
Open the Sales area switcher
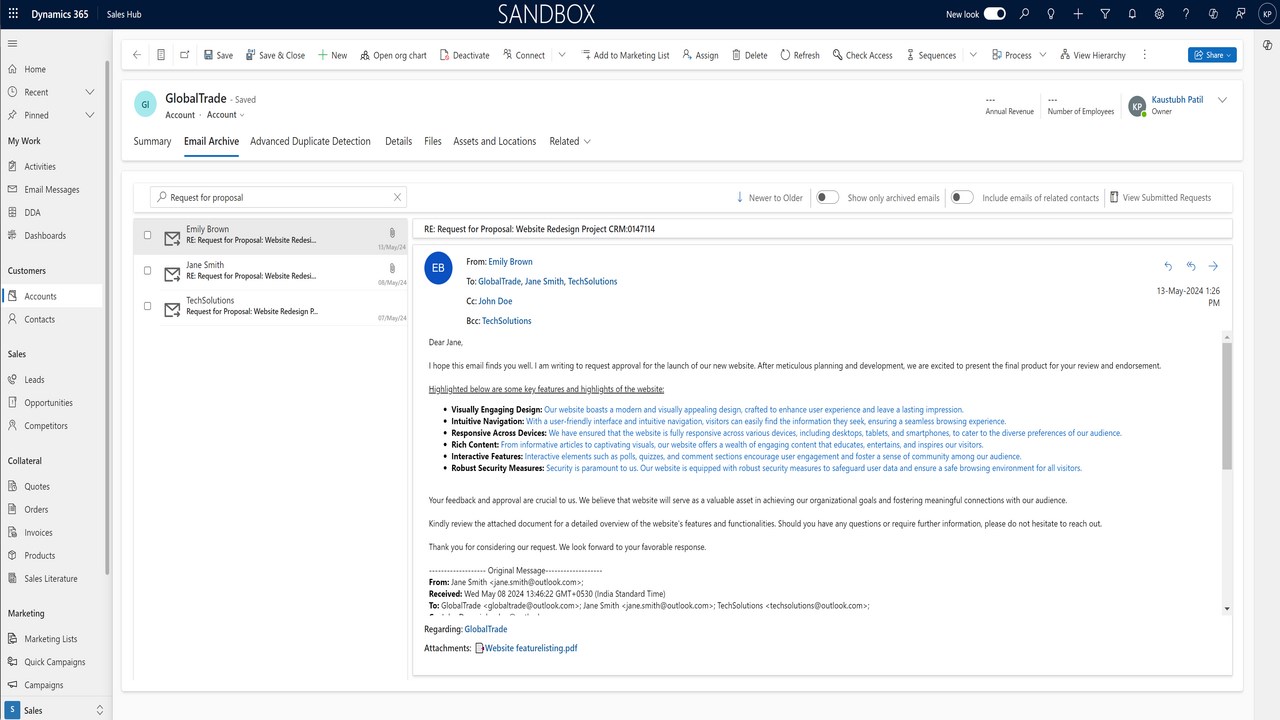[56, 710]
